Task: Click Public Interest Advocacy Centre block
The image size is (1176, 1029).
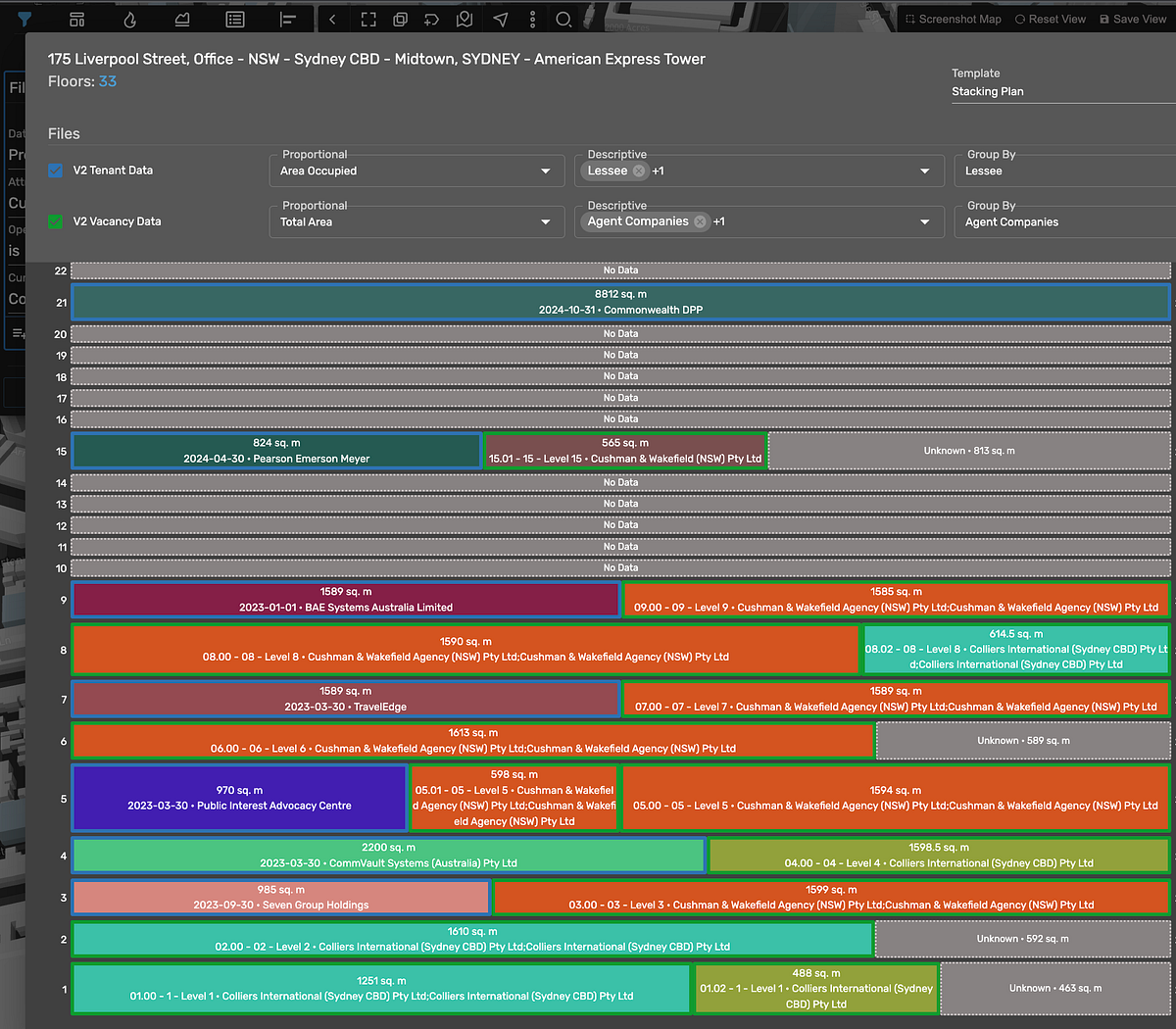Action: [239, 798]
